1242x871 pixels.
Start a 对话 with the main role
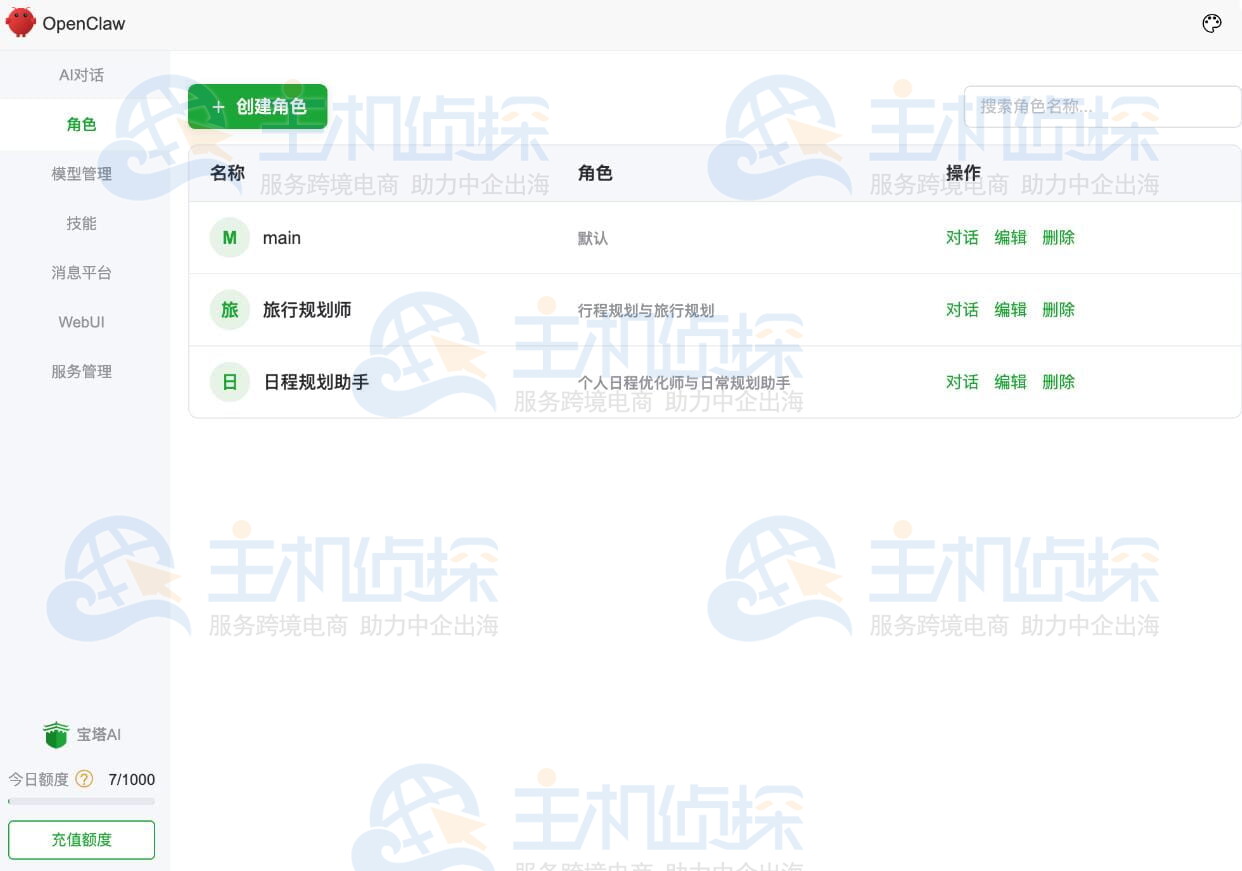tap(961, 237)
